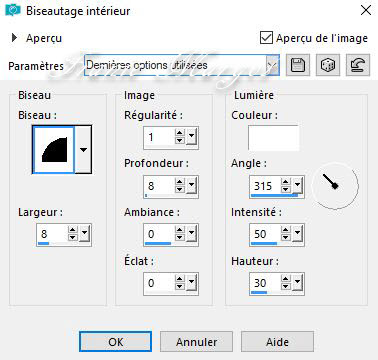Decrease Profondeur value with the down arrow
378x360 pixels.
[x=180, y=189]
